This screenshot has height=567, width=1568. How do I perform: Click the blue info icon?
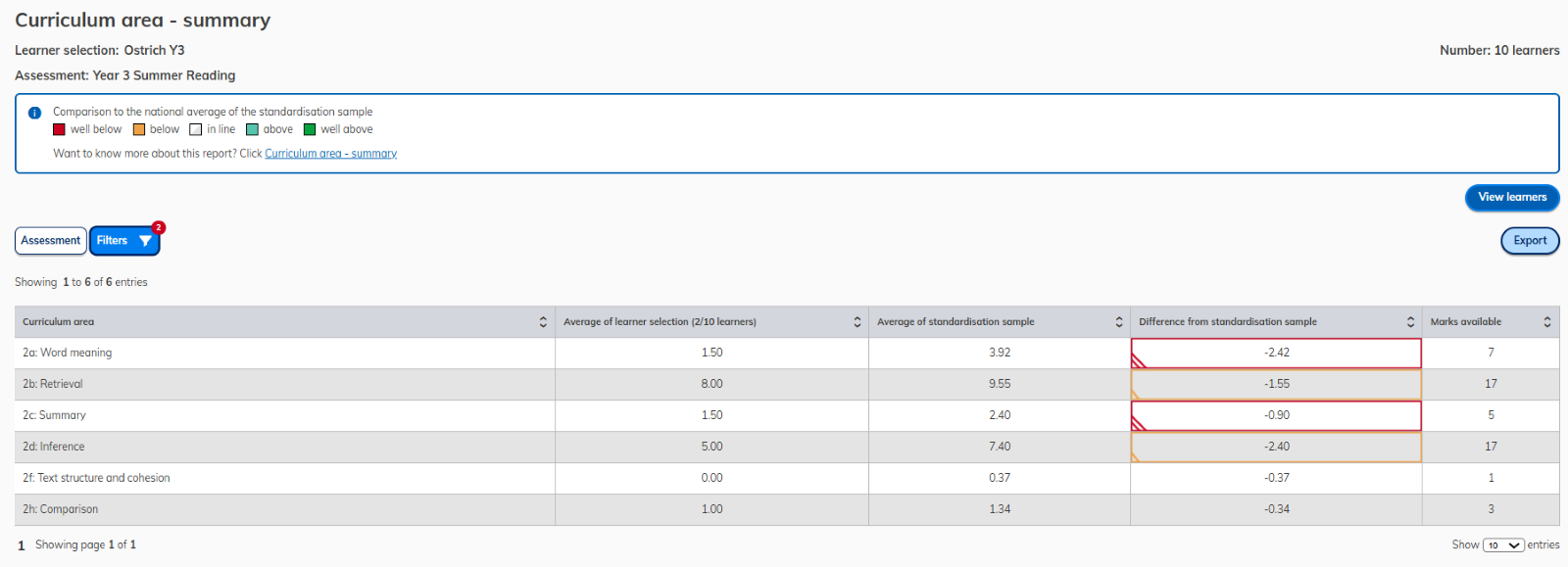pyautogui.click(x=34, y=113)
